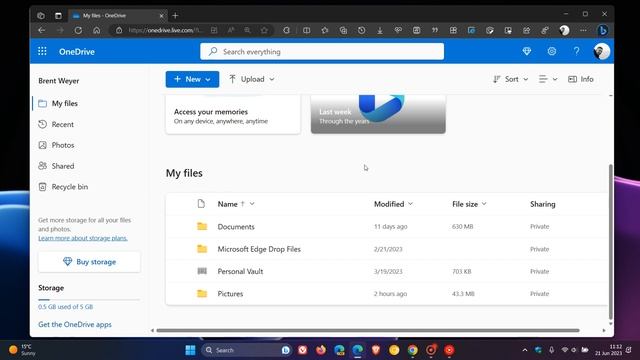The width and height of the screenshot is (640, 360).
Task: Open Windows Start menu
Action: click(190, 350)
